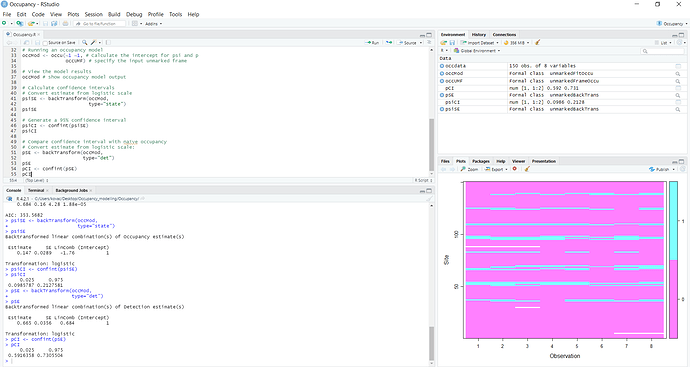The height and width of the screenshot is (367, 690).
Task: Maximize the Environment pane
Action: [x=681, y=35]
